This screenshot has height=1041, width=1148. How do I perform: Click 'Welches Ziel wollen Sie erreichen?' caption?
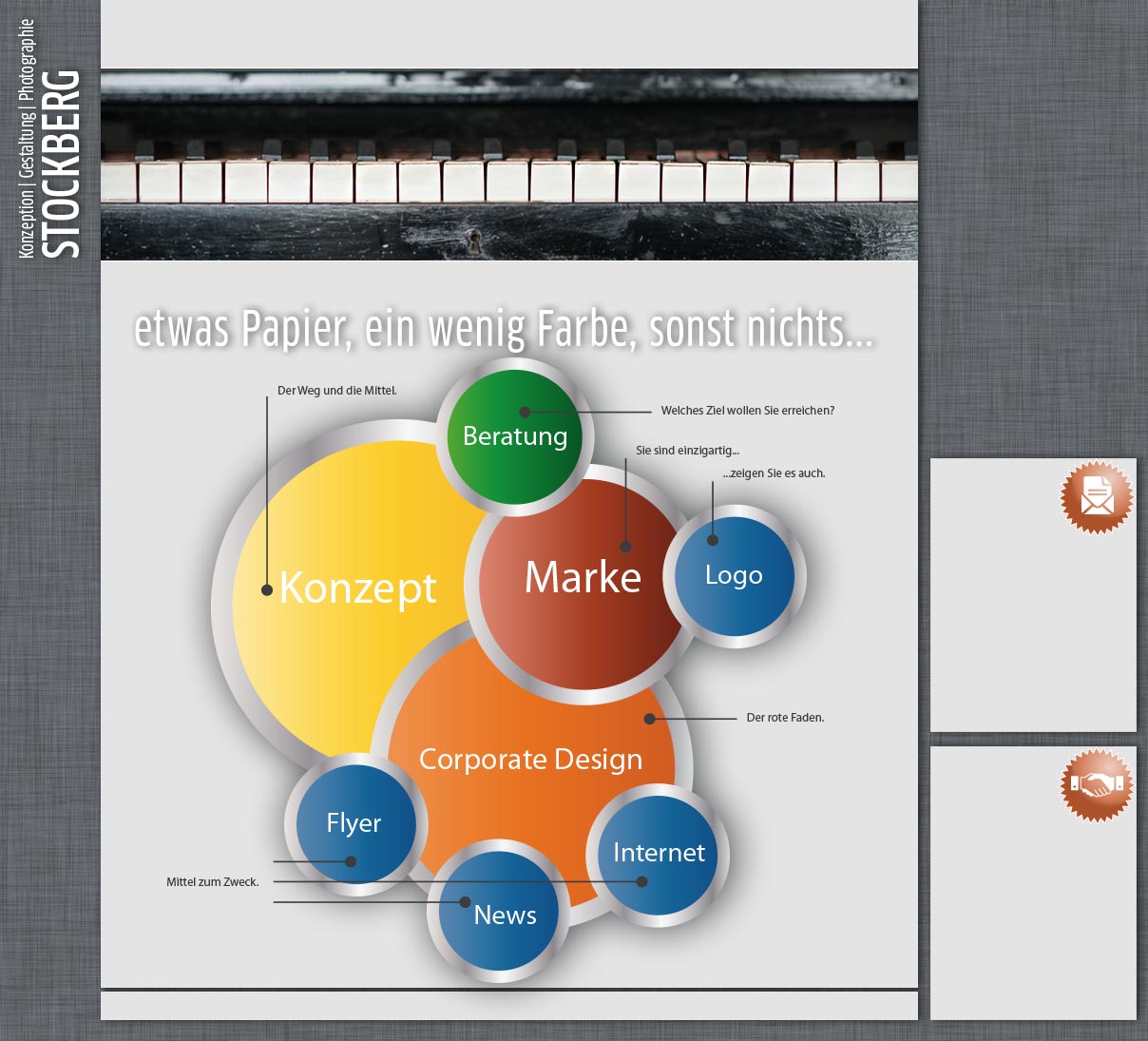[747, 411]
